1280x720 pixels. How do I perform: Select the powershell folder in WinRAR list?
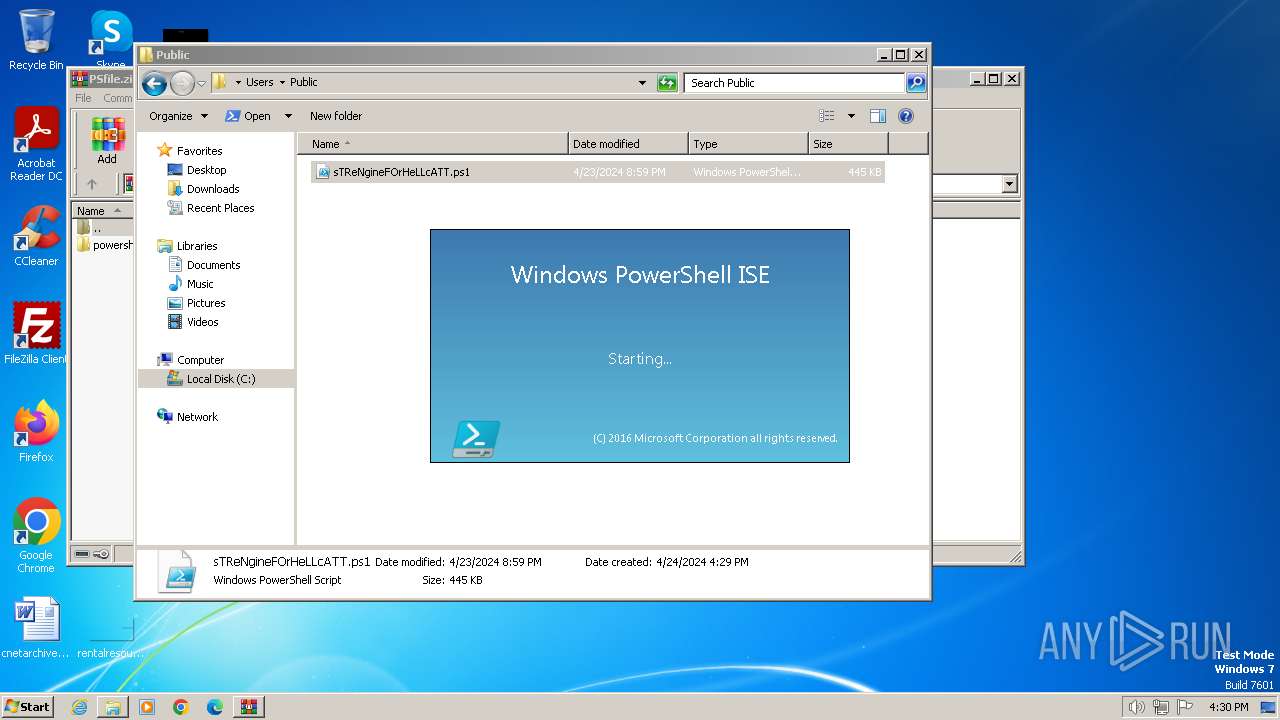point(105,245)
